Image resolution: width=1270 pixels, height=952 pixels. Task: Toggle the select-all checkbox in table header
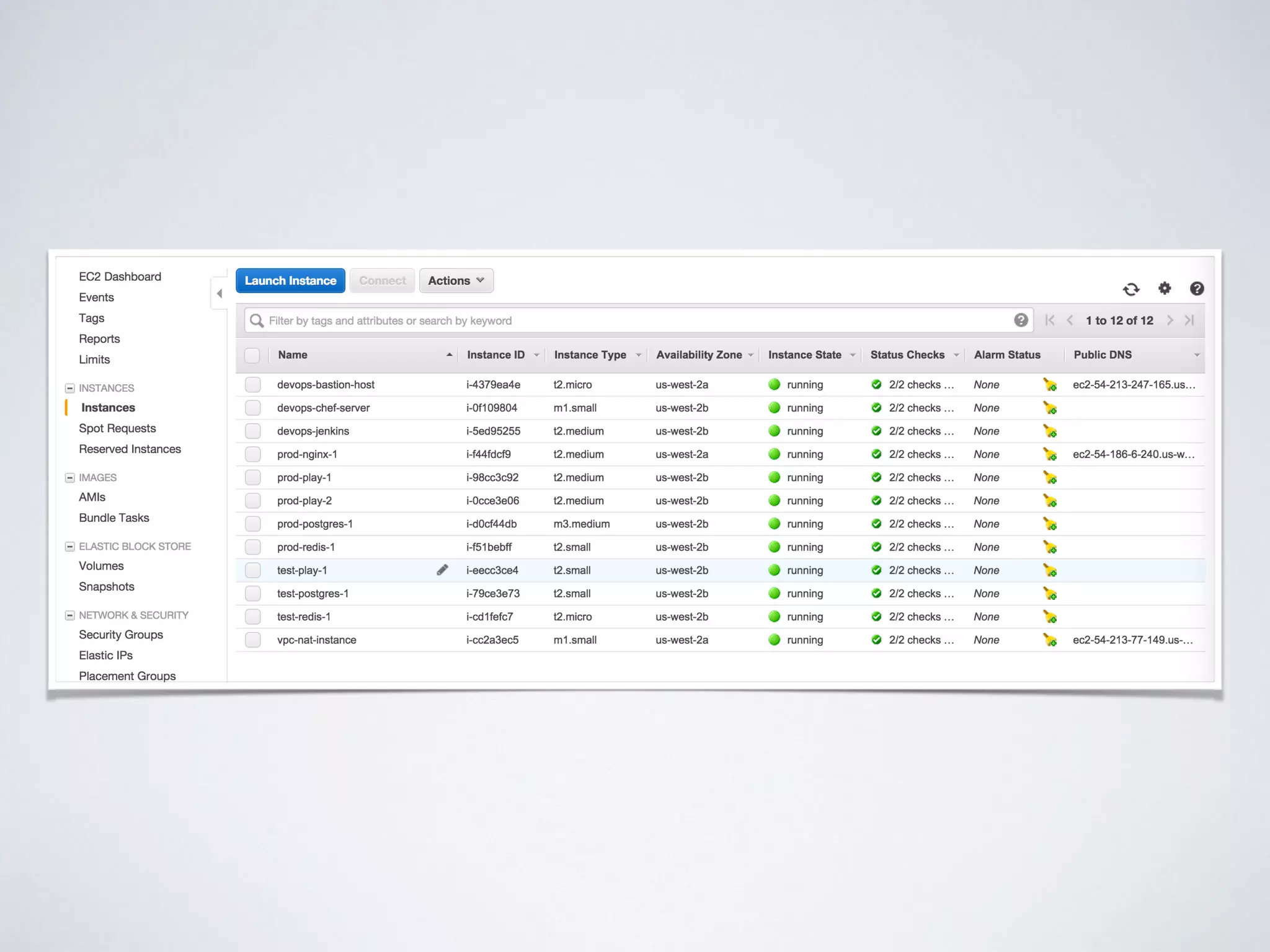pyautogui.click(x=252, y=355)
